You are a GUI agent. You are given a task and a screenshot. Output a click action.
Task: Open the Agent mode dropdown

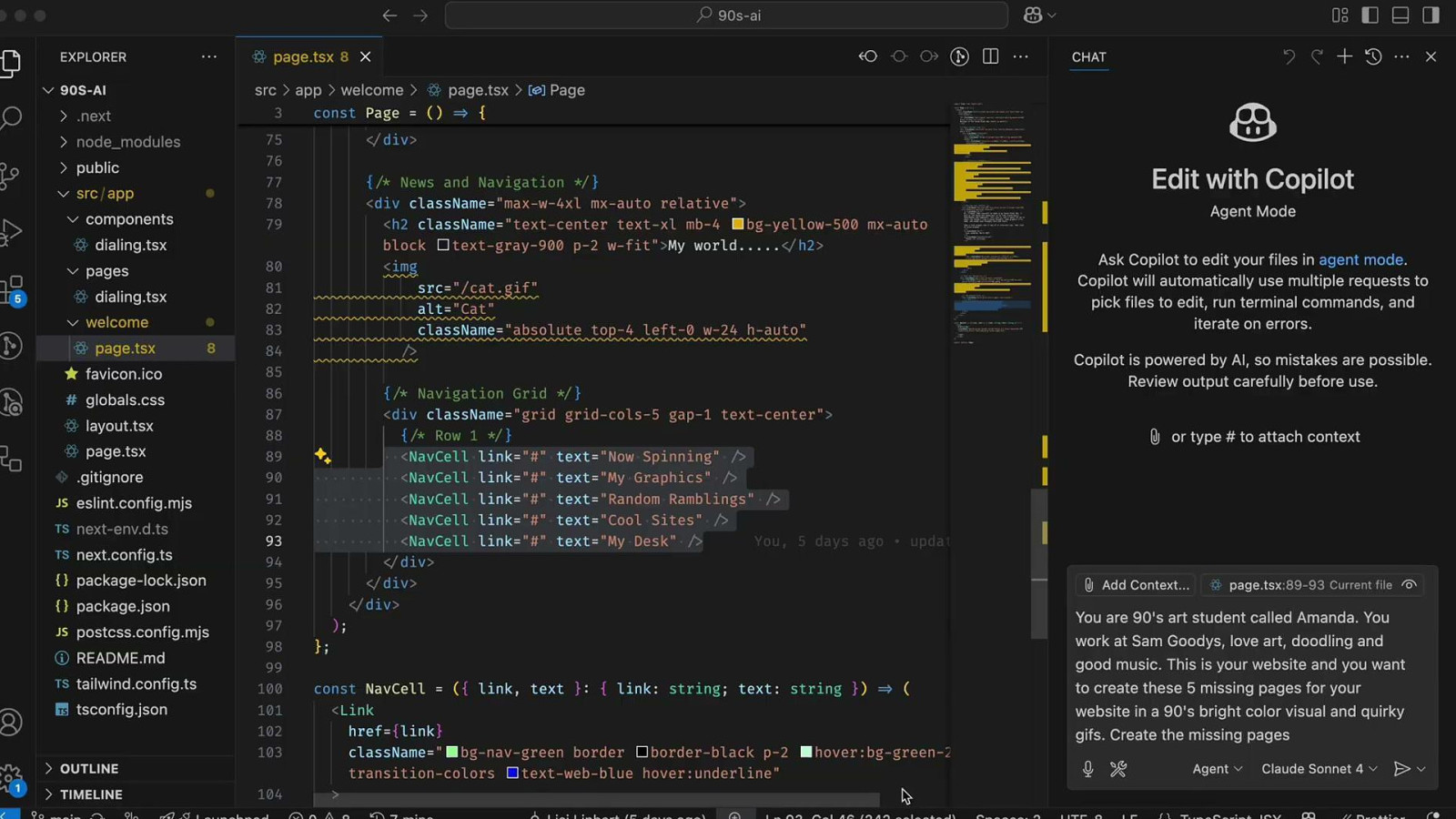[x=1218, y=769]
